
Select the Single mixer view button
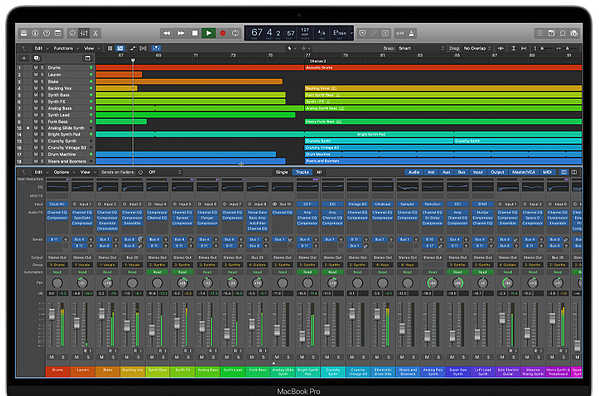(x=282, y=172)
